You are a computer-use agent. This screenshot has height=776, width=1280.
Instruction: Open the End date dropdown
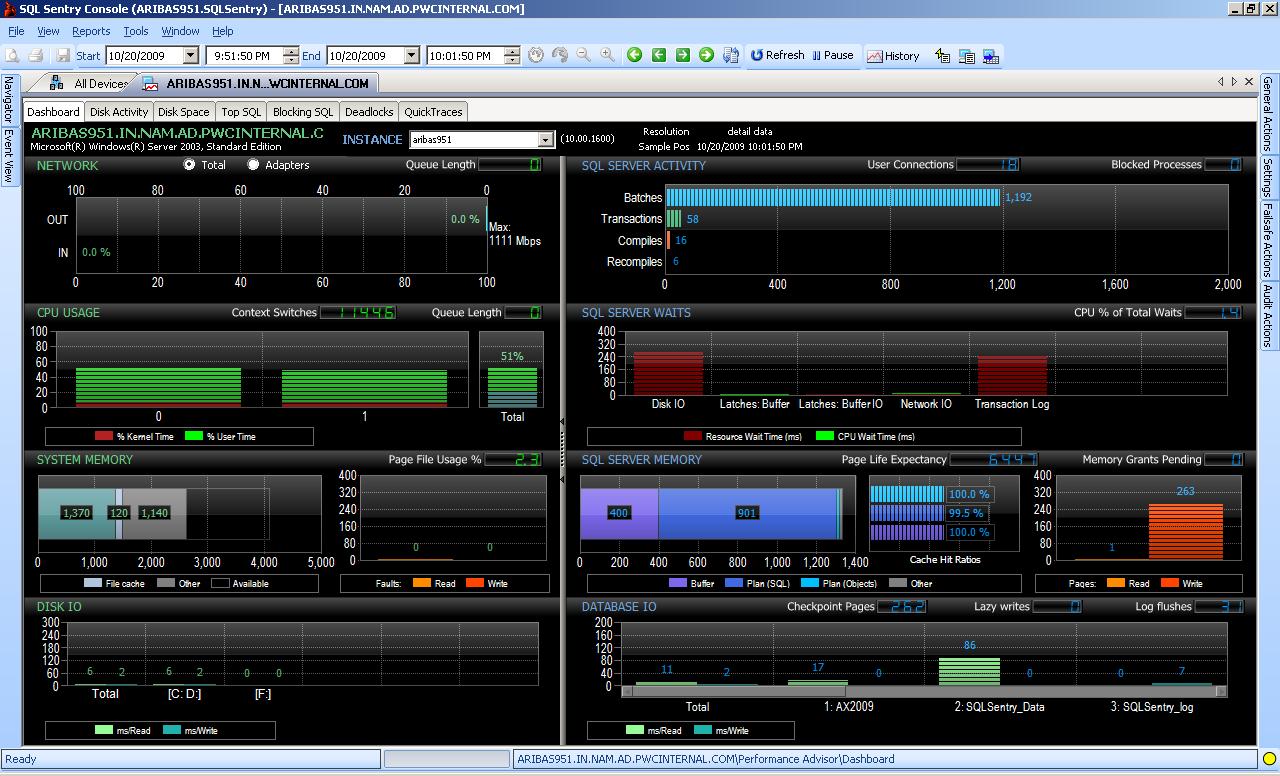411,56
